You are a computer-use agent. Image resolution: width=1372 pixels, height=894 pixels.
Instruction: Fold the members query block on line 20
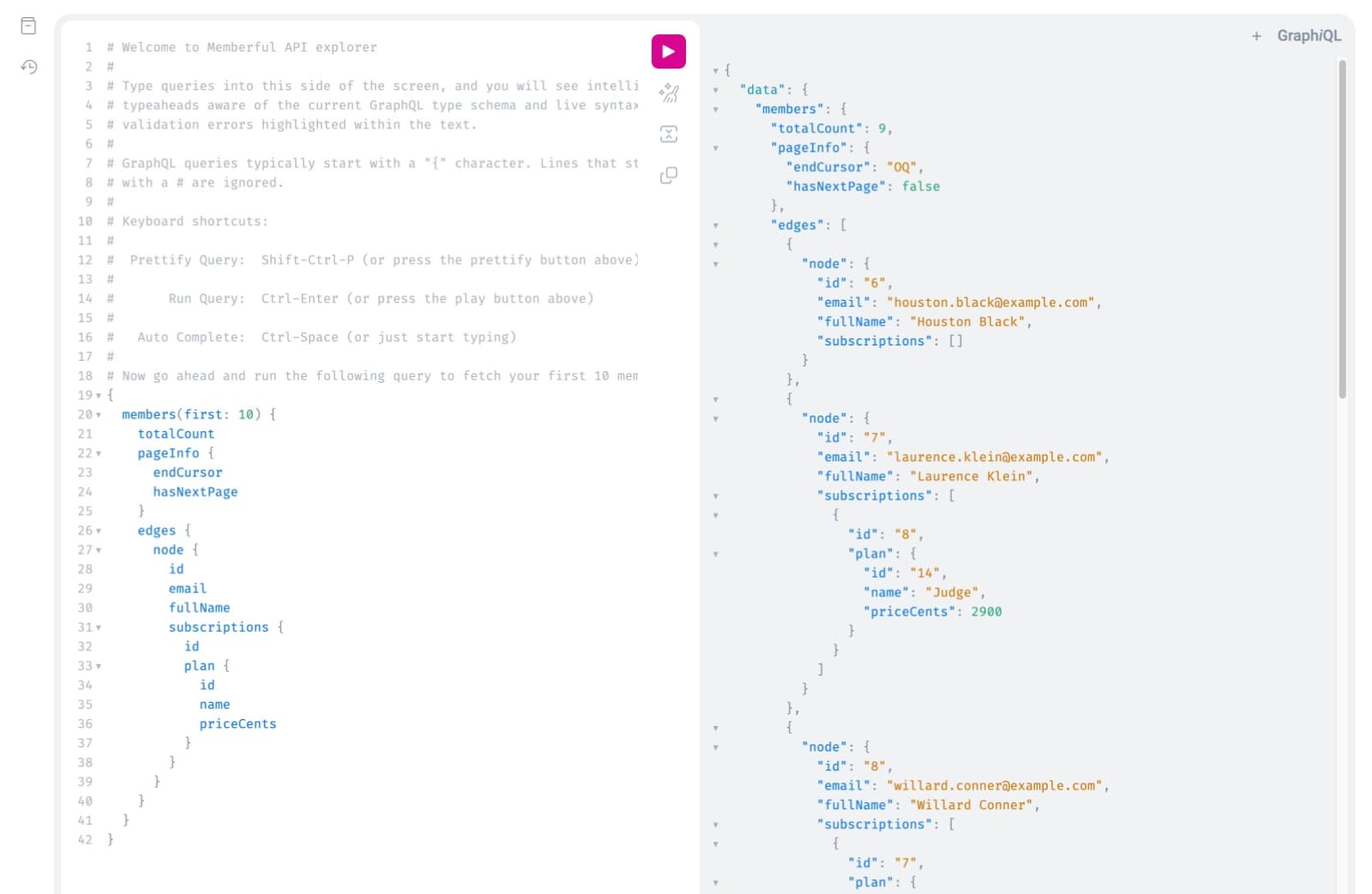(99, 414)
